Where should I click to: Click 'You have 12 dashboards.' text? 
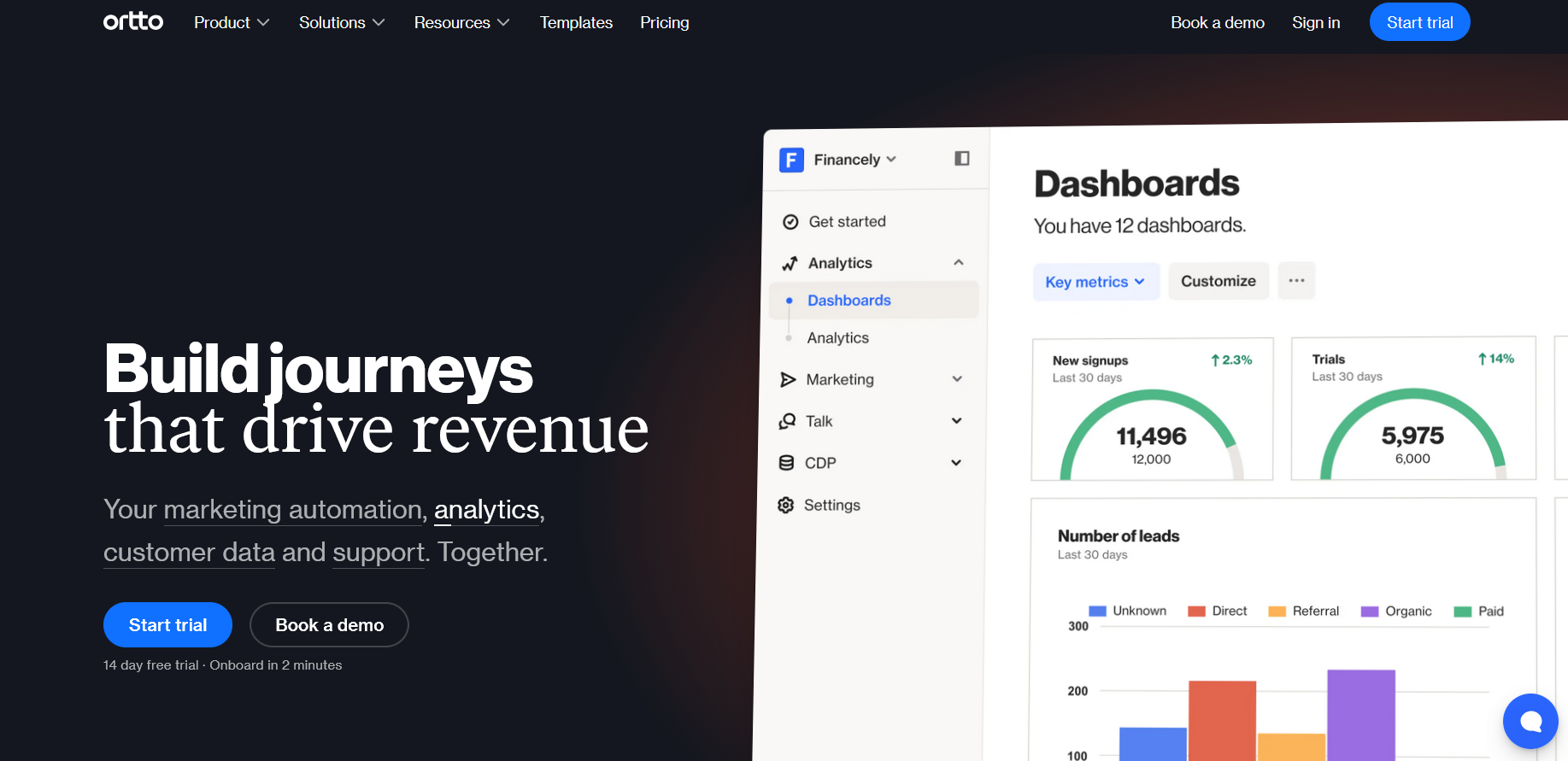click(x=1140, y=225)
